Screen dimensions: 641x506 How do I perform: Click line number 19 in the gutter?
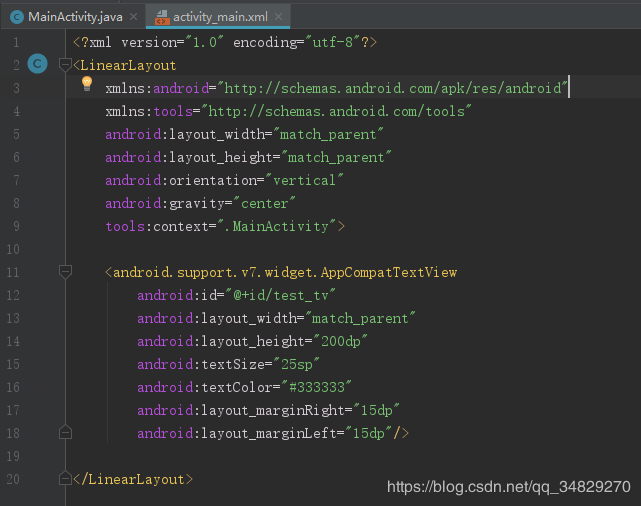[x=13, y=456]
